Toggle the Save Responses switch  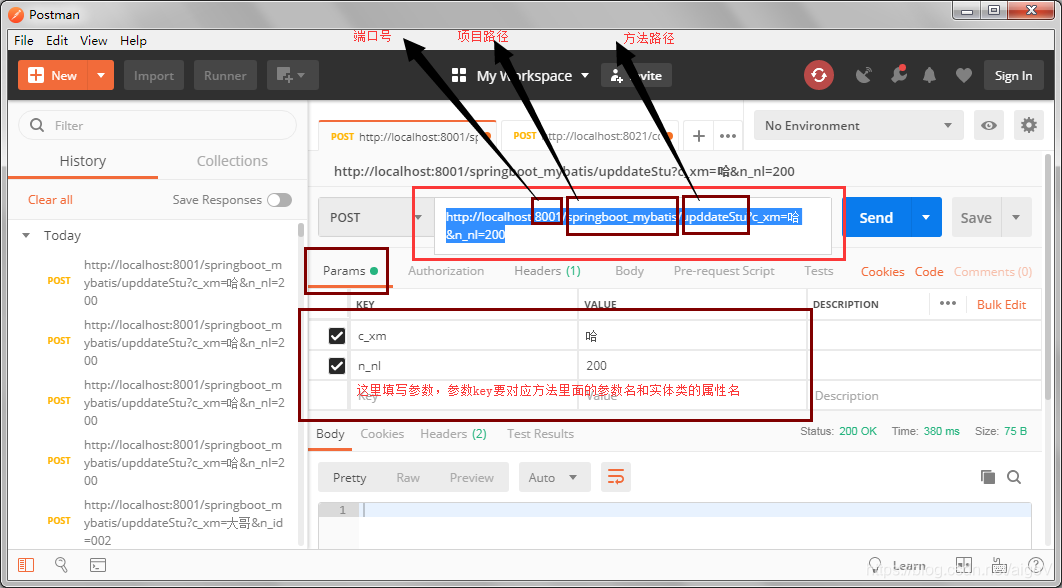[x=279, y=200]
